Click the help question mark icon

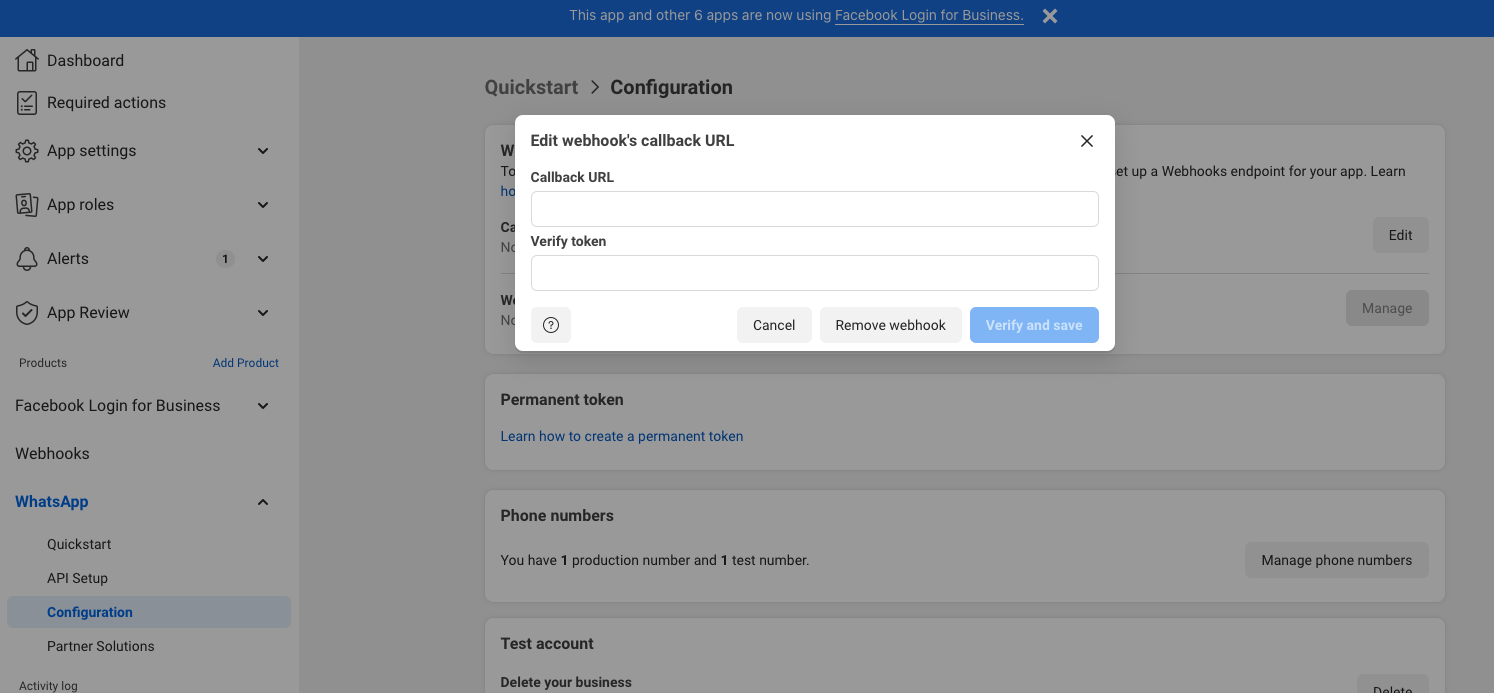(551, 325)
